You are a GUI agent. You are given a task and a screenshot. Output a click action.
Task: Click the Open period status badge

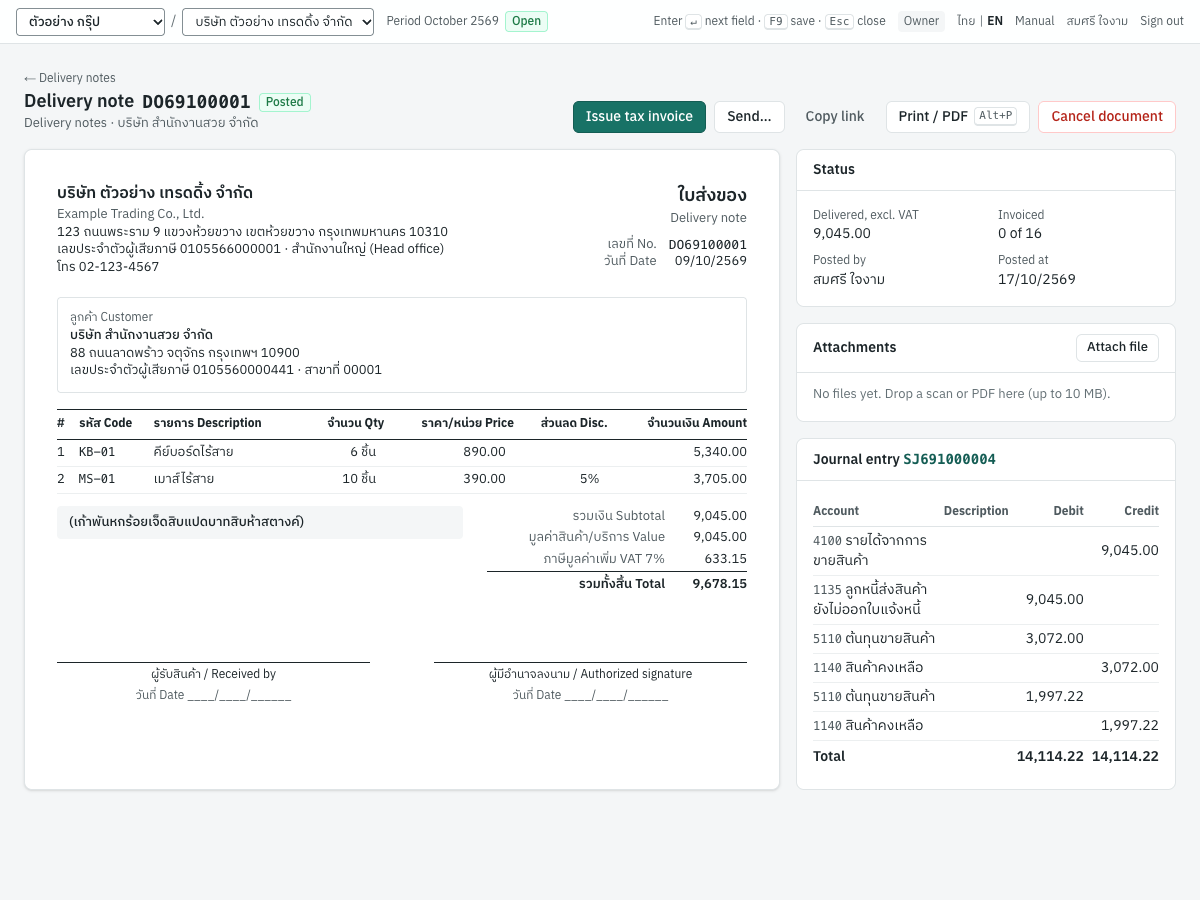tap(526, 21)
